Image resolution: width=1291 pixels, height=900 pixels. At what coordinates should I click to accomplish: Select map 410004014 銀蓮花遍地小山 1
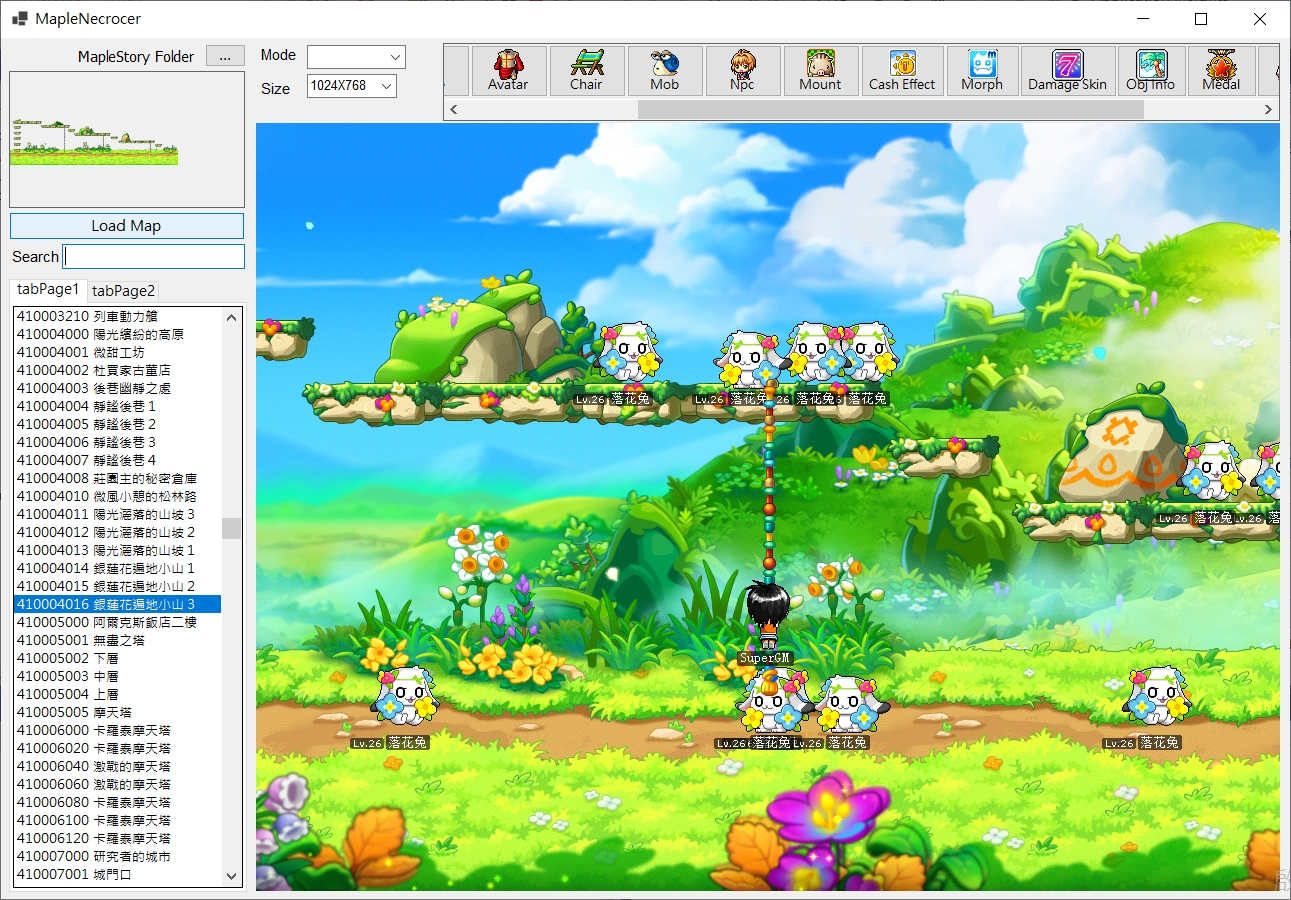coord(117,568)
